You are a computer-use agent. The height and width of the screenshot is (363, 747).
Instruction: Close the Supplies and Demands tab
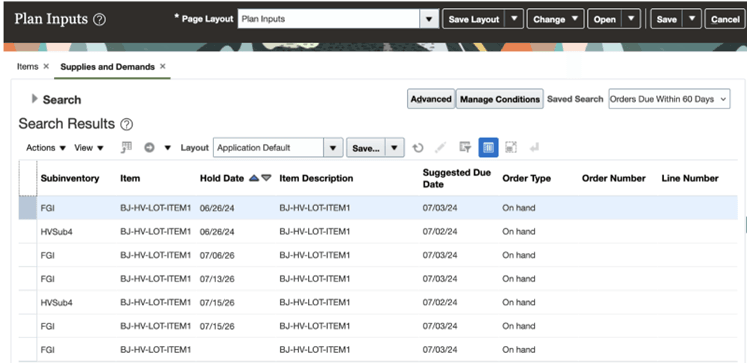pos(162,67)
